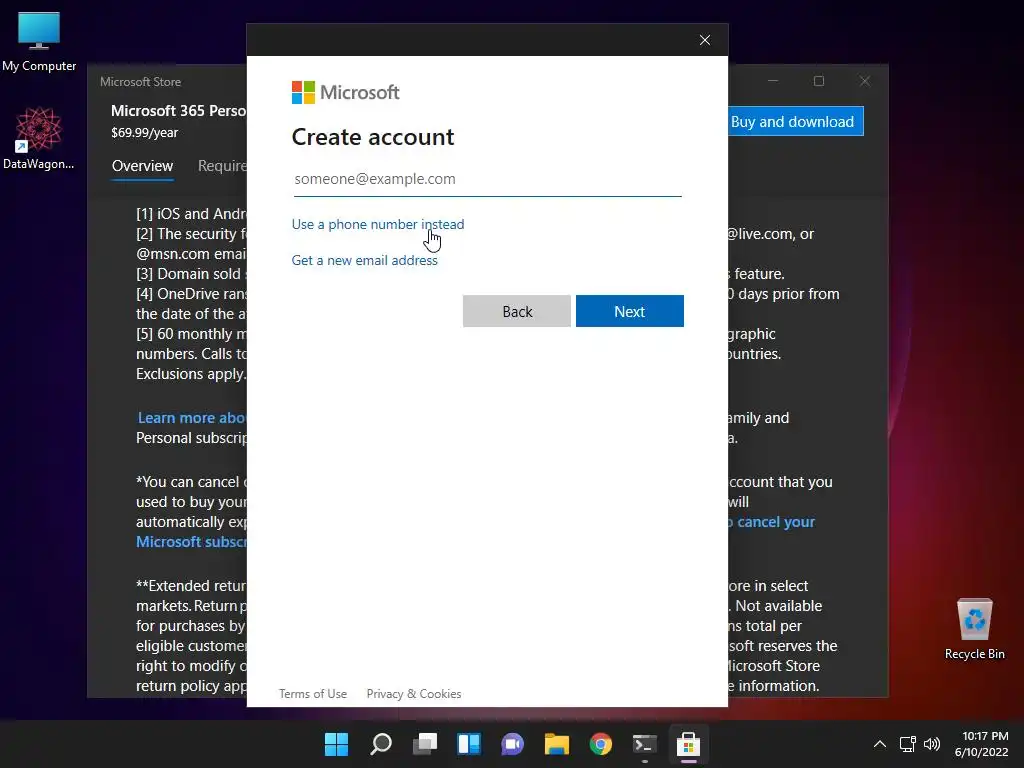Open Chat app from taskbar
The width and height of the screenshot is (1024, 768).
point(513,744)
